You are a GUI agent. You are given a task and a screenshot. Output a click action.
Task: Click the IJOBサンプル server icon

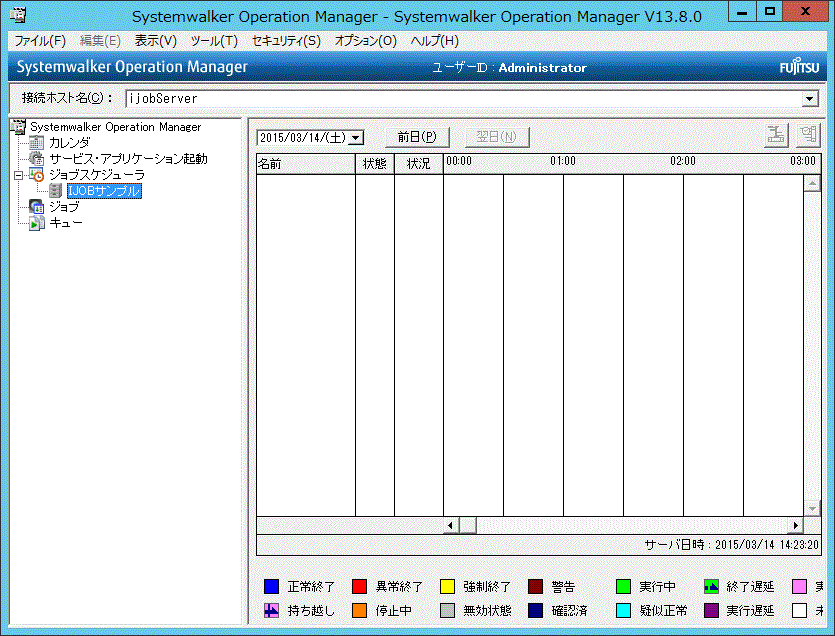click(55, 191)
